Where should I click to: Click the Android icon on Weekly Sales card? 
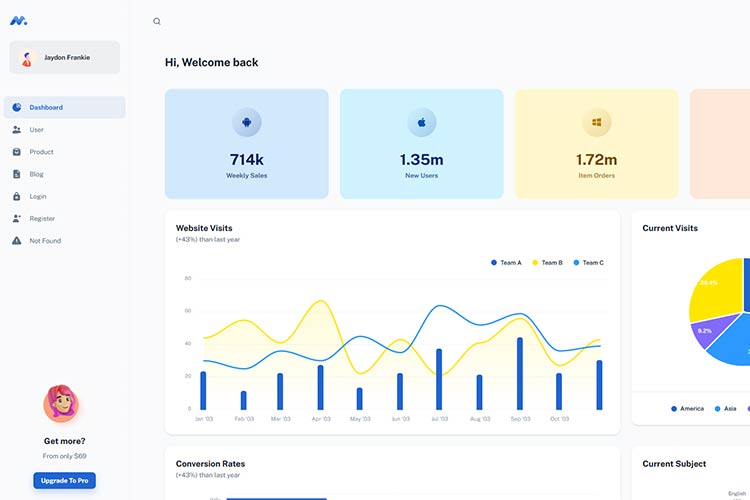246,123
